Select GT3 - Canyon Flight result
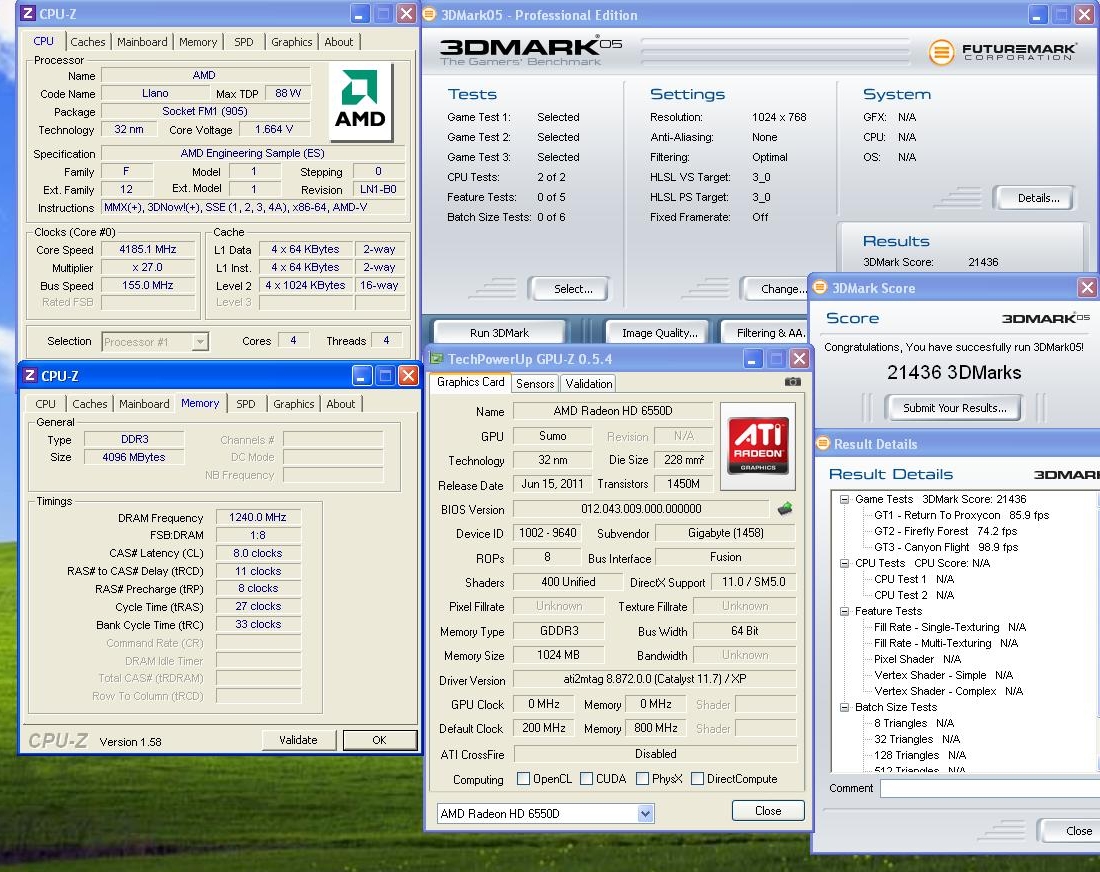The width and height of the screenshot is (1100, 872). tap(946, 547)
